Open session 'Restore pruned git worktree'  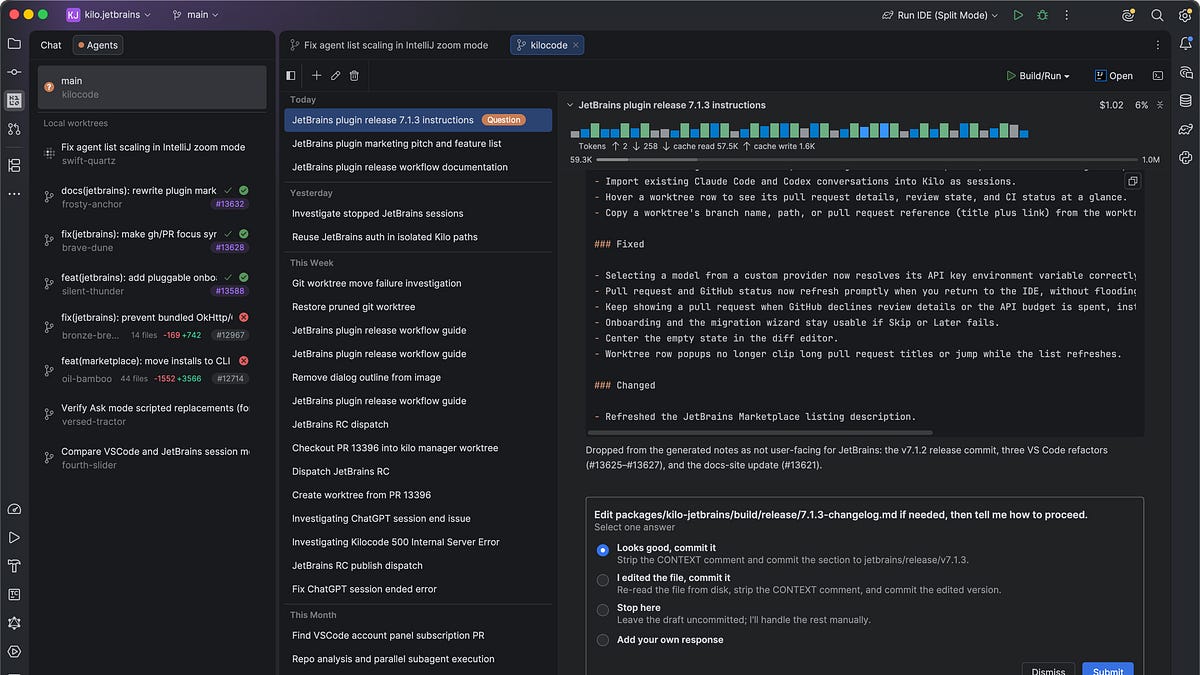click(x=418, y=307)
